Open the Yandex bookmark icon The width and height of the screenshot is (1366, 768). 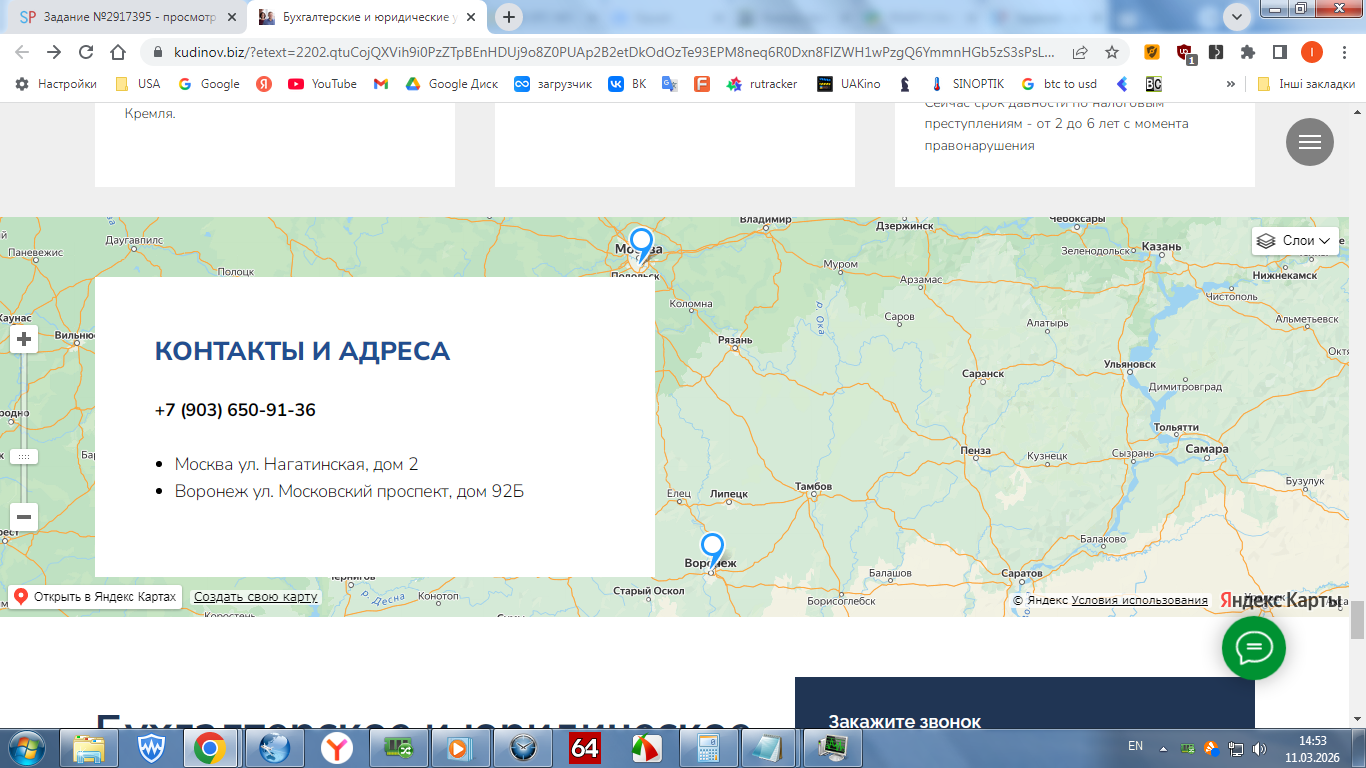(264, 84)
